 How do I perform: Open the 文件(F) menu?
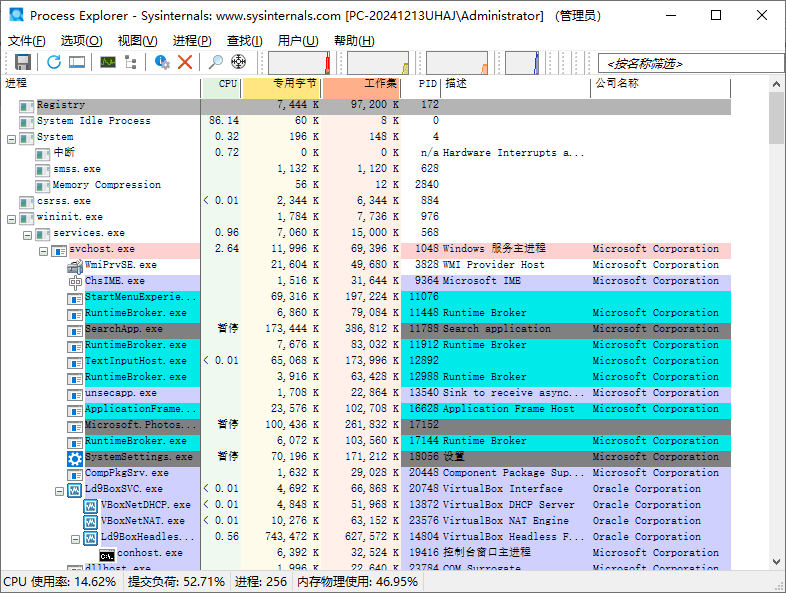27,41
